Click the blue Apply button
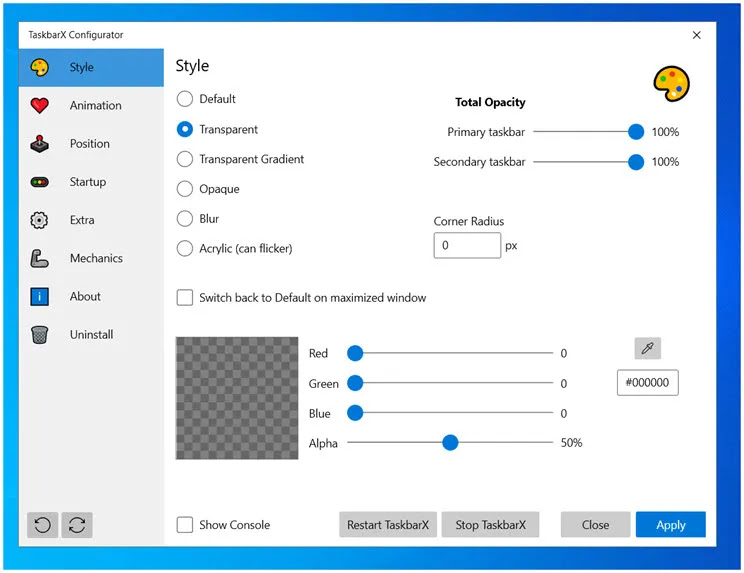 click(670, 525)
